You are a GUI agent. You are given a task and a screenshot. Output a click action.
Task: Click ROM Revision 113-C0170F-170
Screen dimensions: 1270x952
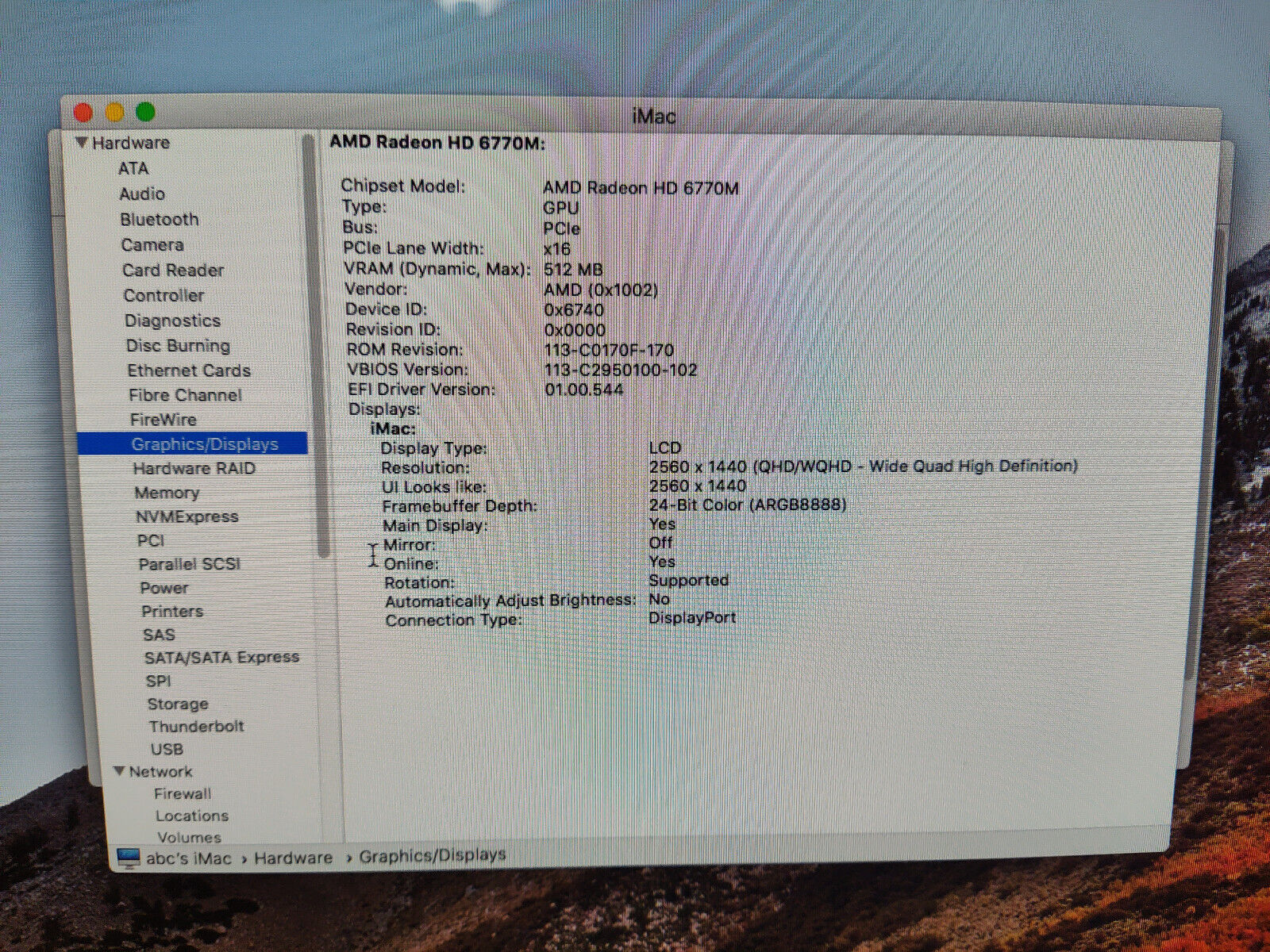coord(609,350)
